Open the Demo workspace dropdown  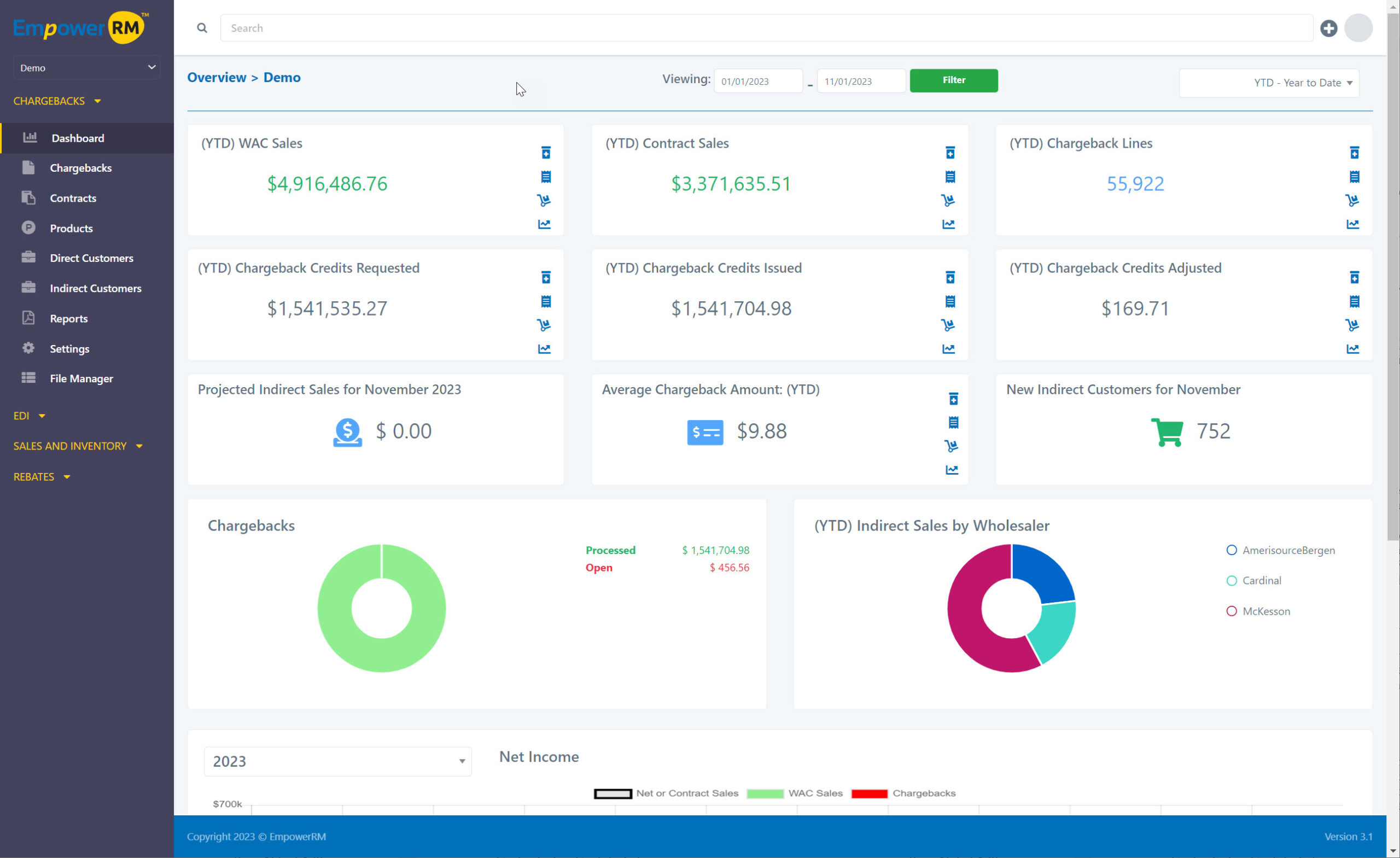tap(86, 67)
